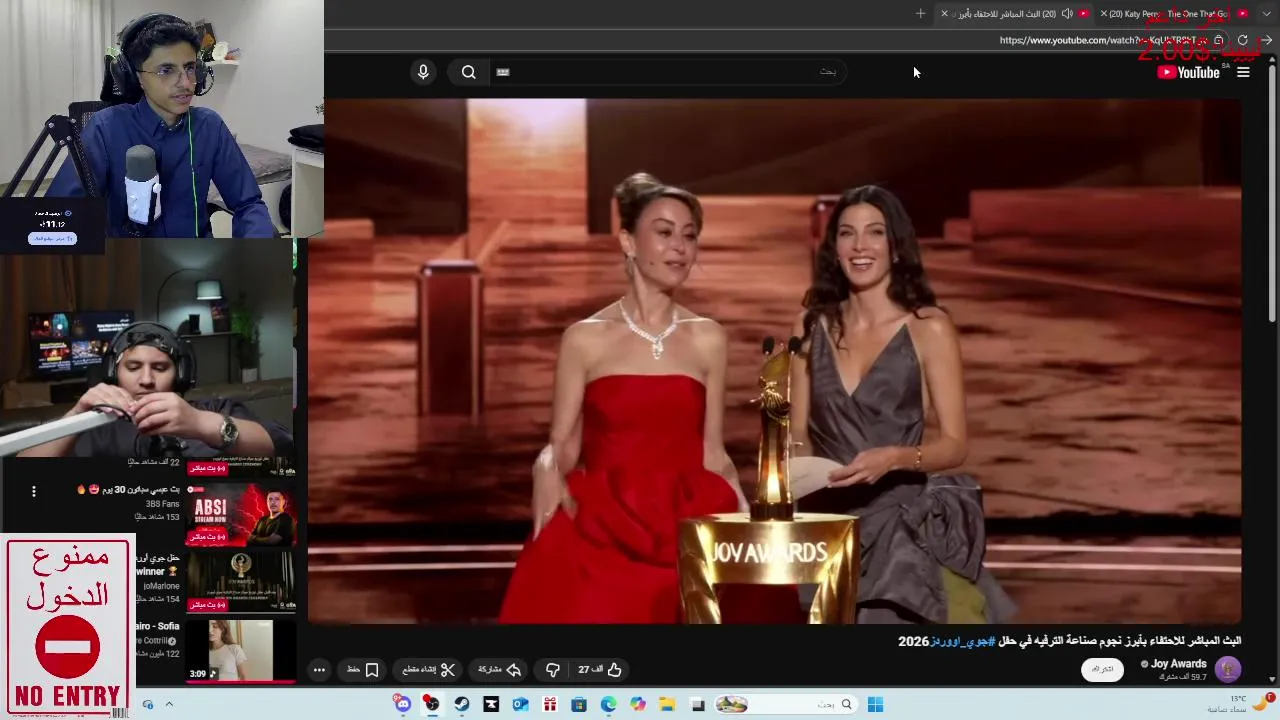This screenshot has height=720, width=1280.
Task: Close the Katy Perry tab
Action: tap(1104, 13)
